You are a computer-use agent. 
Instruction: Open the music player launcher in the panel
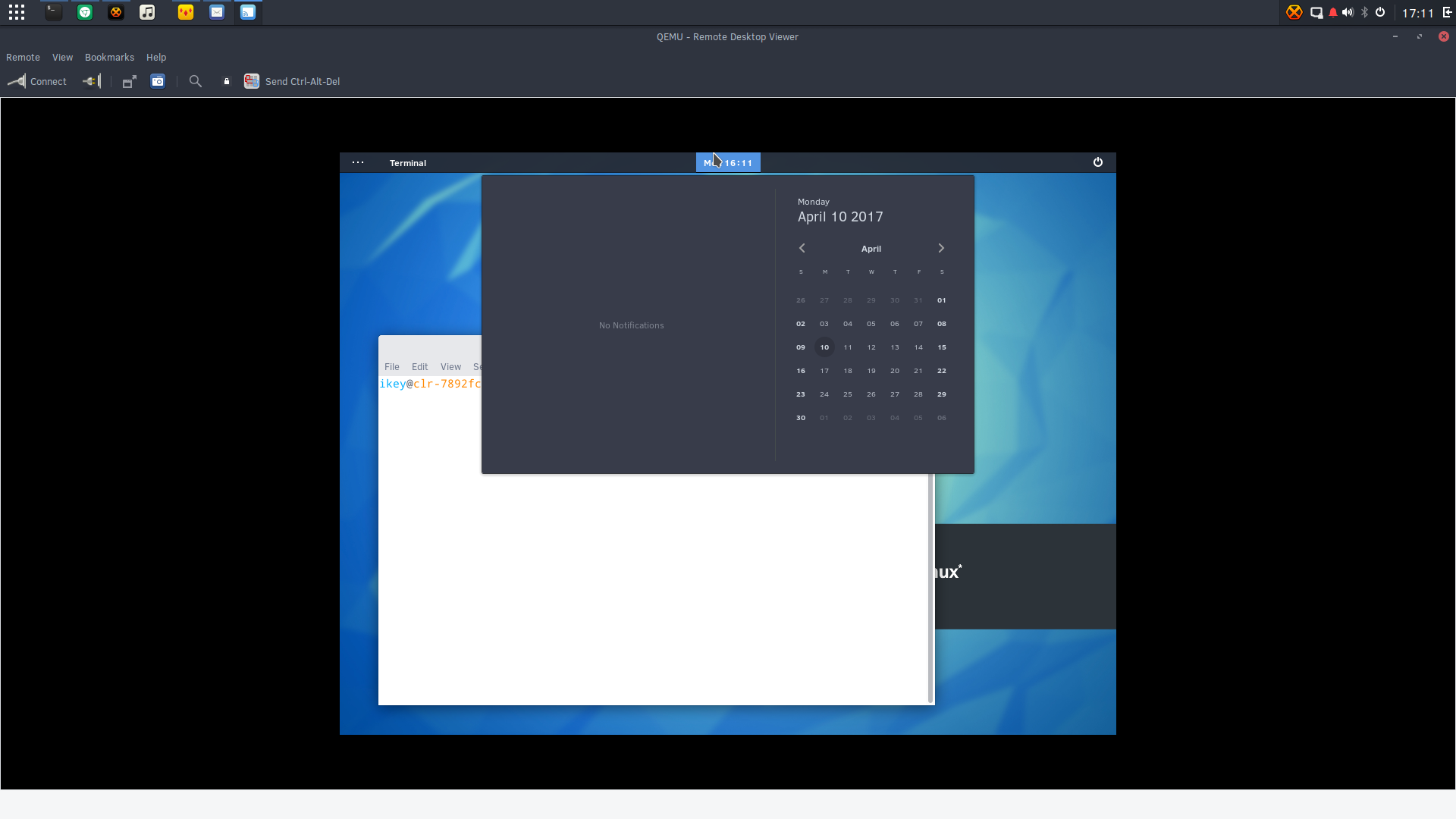(x=147, y=12)
